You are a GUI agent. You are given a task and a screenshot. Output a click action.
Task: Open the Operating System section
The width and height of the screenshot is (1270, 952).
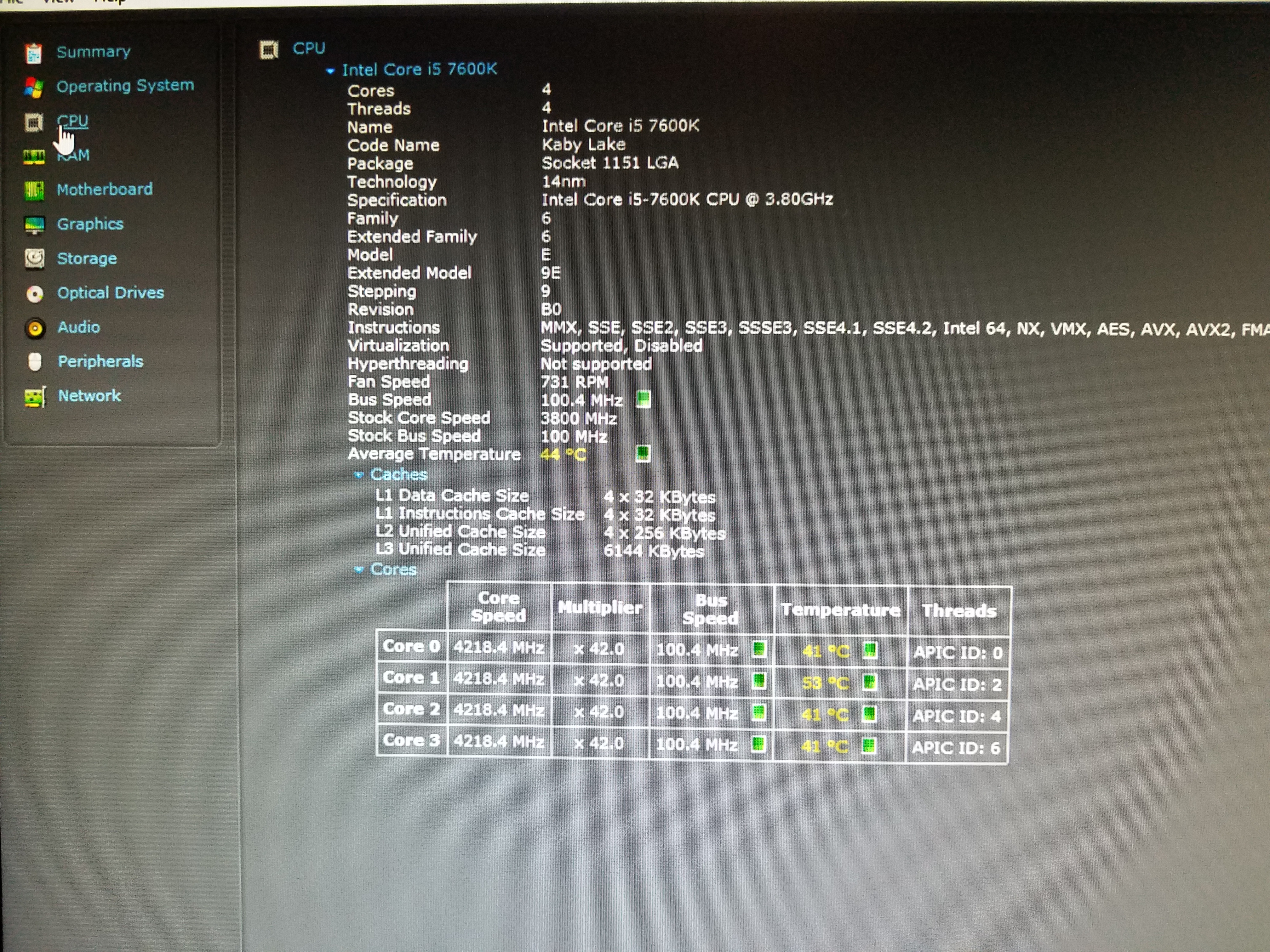tap(125, 86)
